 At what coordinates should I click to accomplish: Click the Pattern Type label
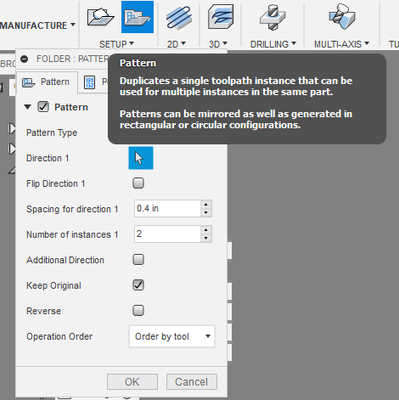click(52, 133)
